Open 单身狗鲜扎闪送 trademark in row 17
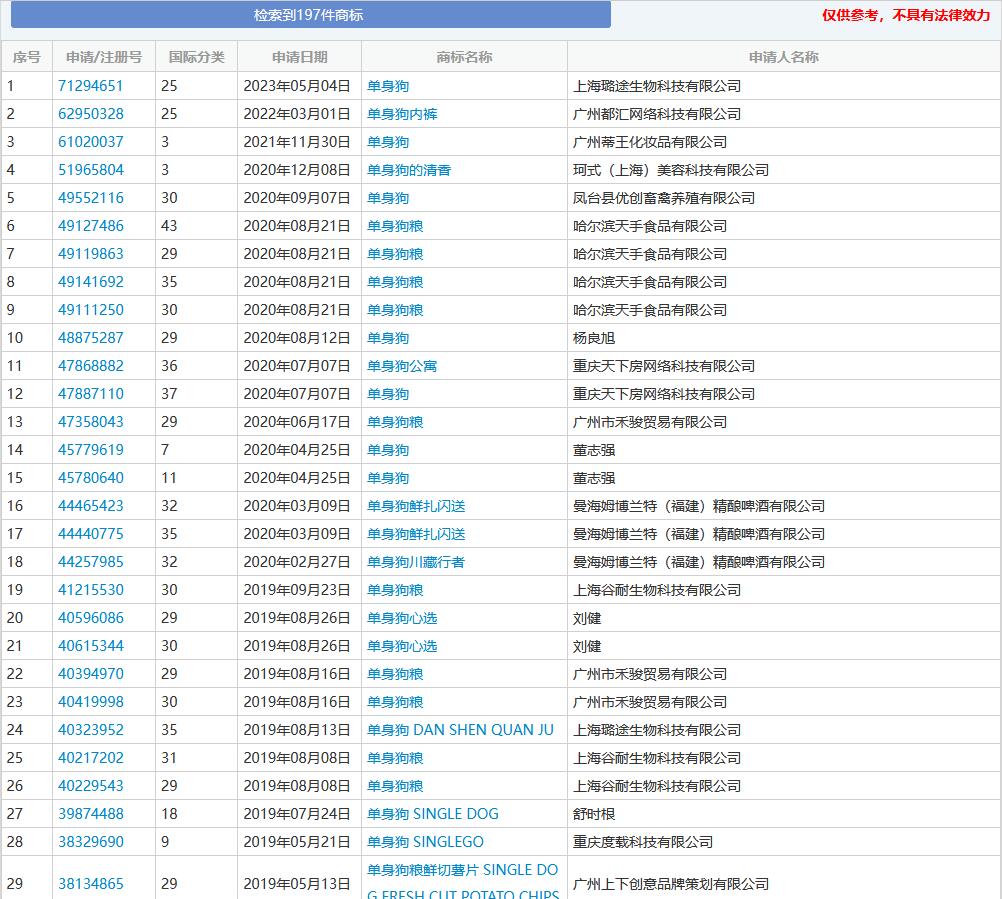This screenshot has width=1002, height=899. point(416,534)
